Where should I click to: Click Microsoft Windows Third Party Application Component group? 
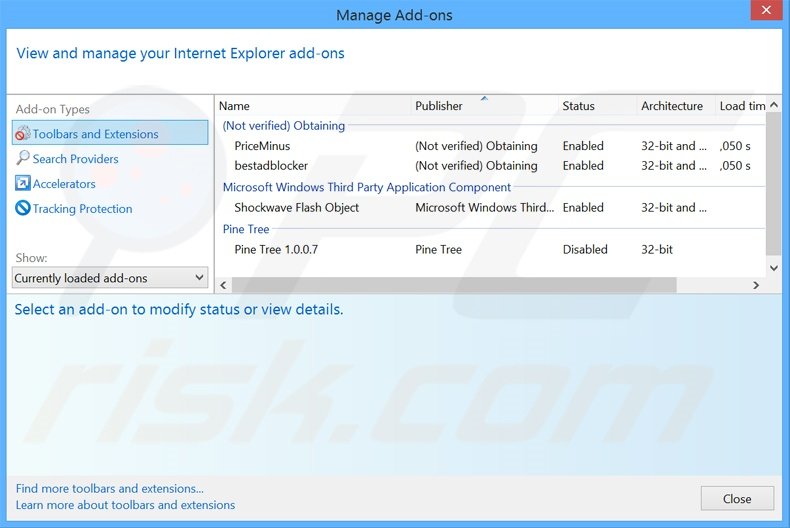point(367,187)
